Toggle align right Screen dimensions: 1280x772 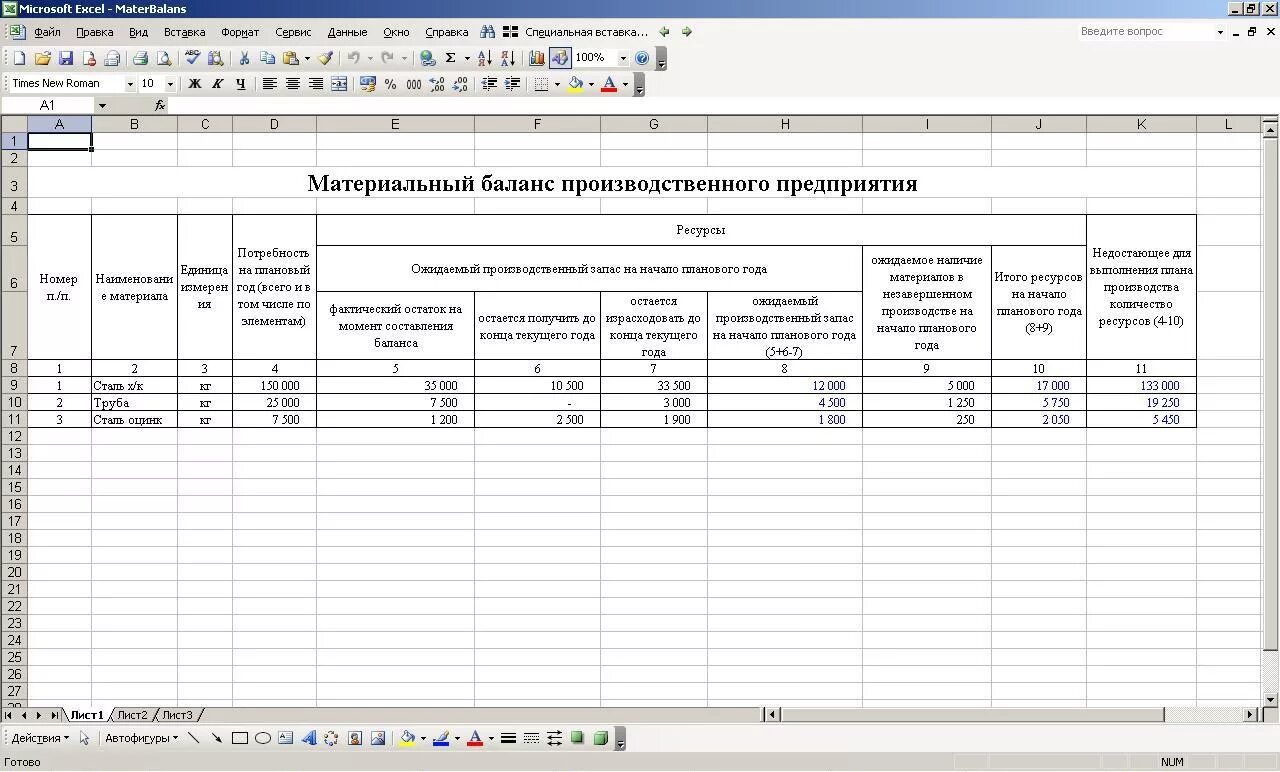316,84
